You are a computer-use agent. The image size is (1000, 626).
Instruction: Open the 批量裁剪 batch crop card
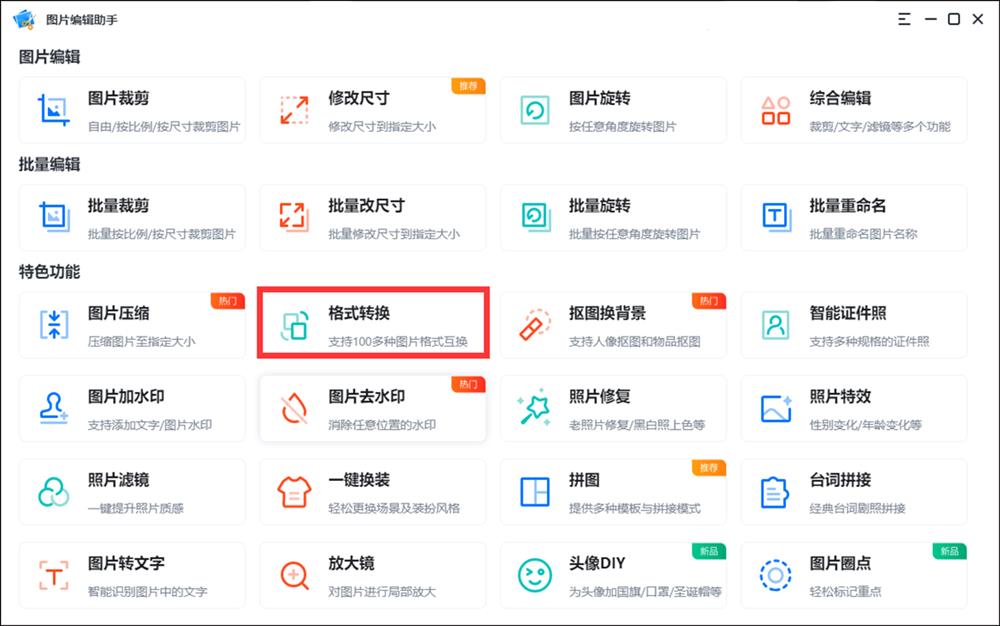(x=132, y=217)
